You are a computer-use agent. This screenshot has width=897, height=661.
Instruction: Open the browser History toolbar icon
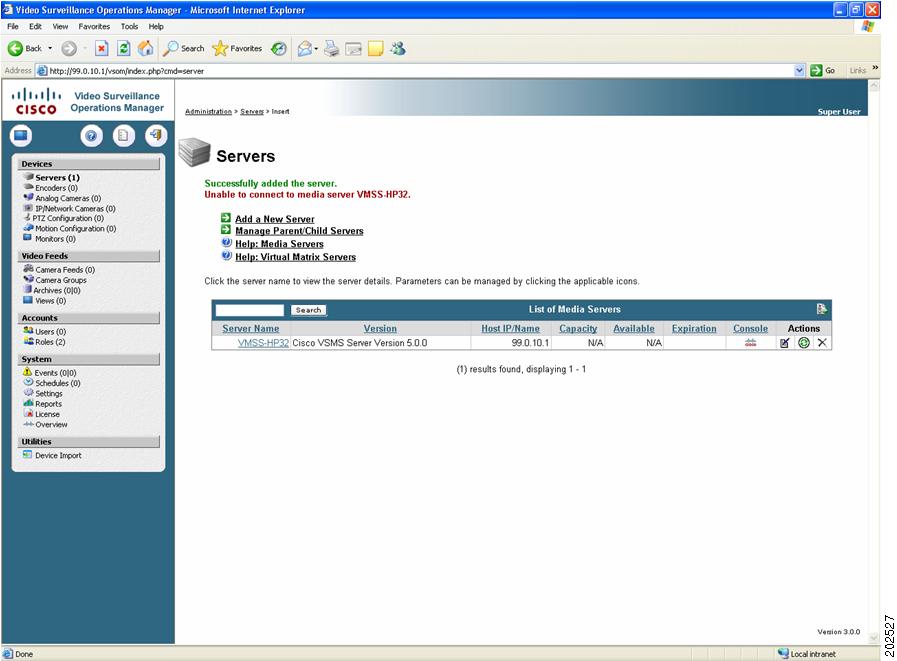coord(279,49)
